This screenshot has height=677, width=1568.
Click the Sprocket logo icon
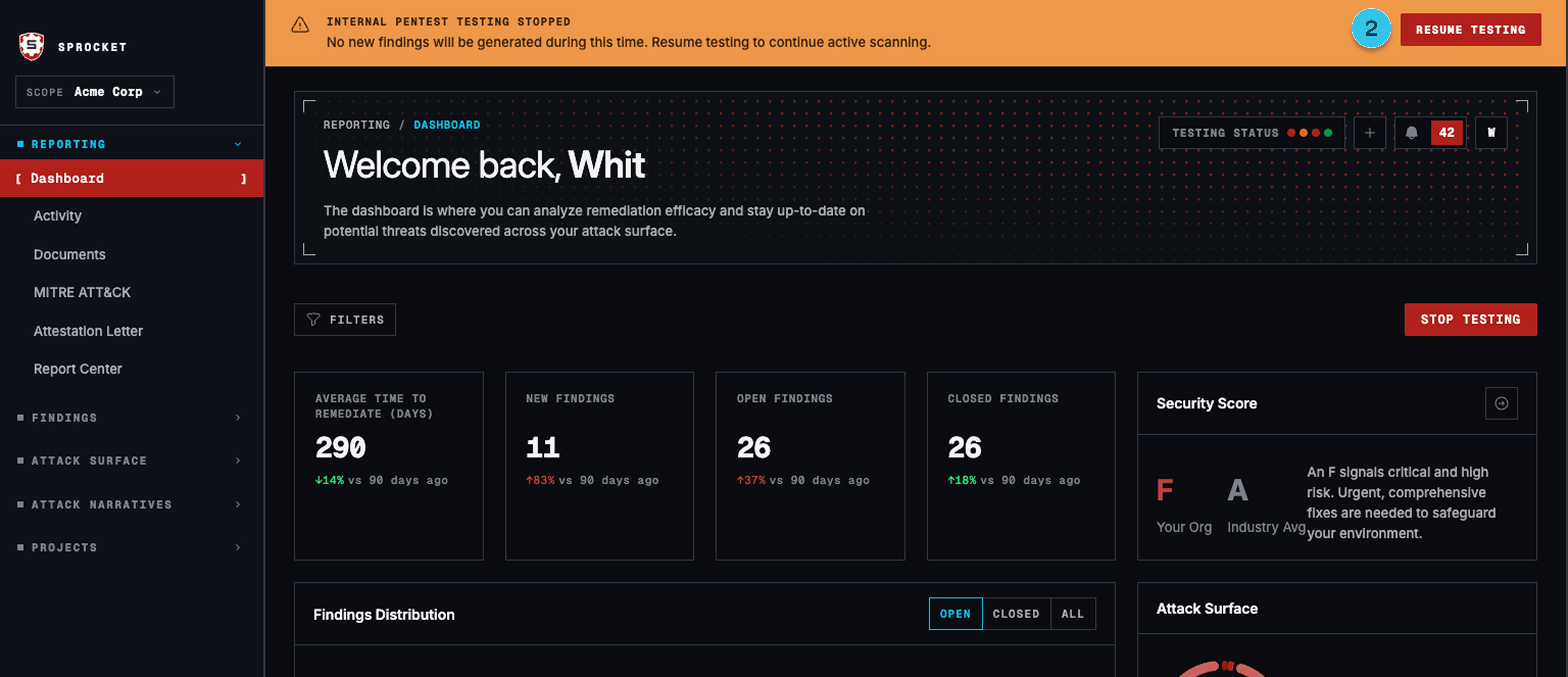click(32, 46)
